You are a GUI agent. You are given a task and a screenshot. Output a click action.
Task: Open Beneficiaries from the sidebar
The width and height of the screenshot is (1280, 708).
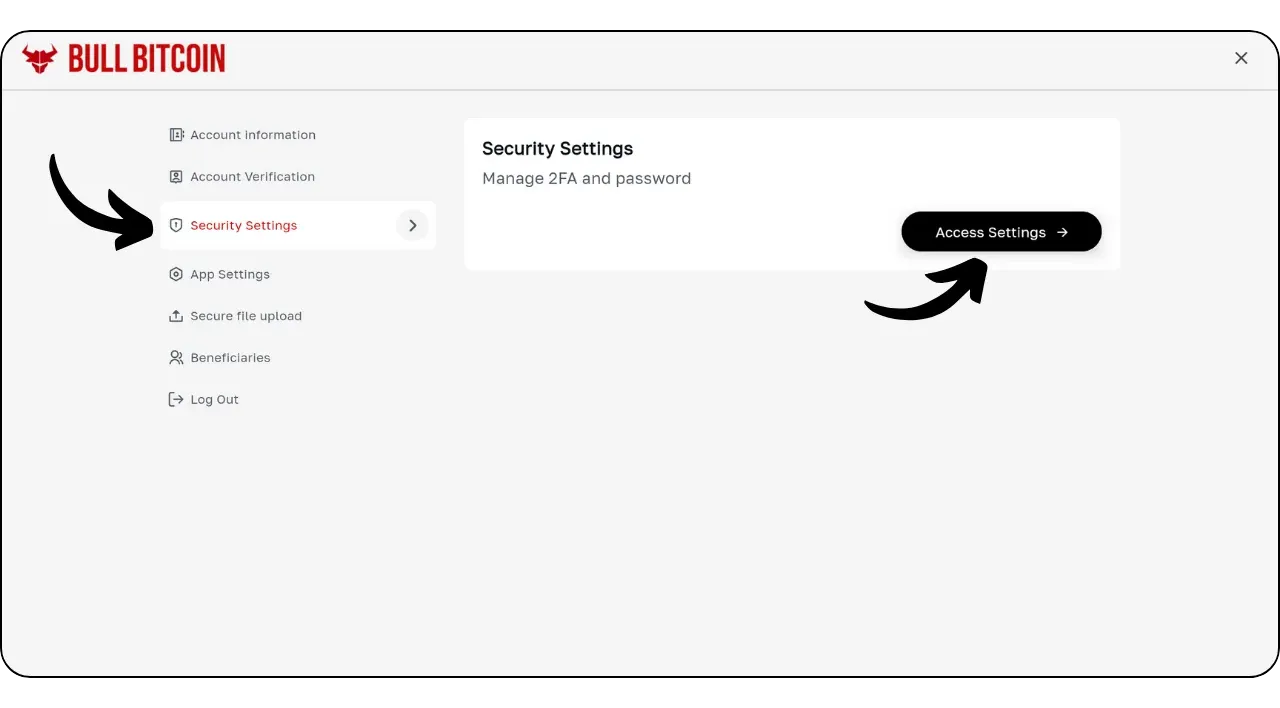[x=230, y=358]
